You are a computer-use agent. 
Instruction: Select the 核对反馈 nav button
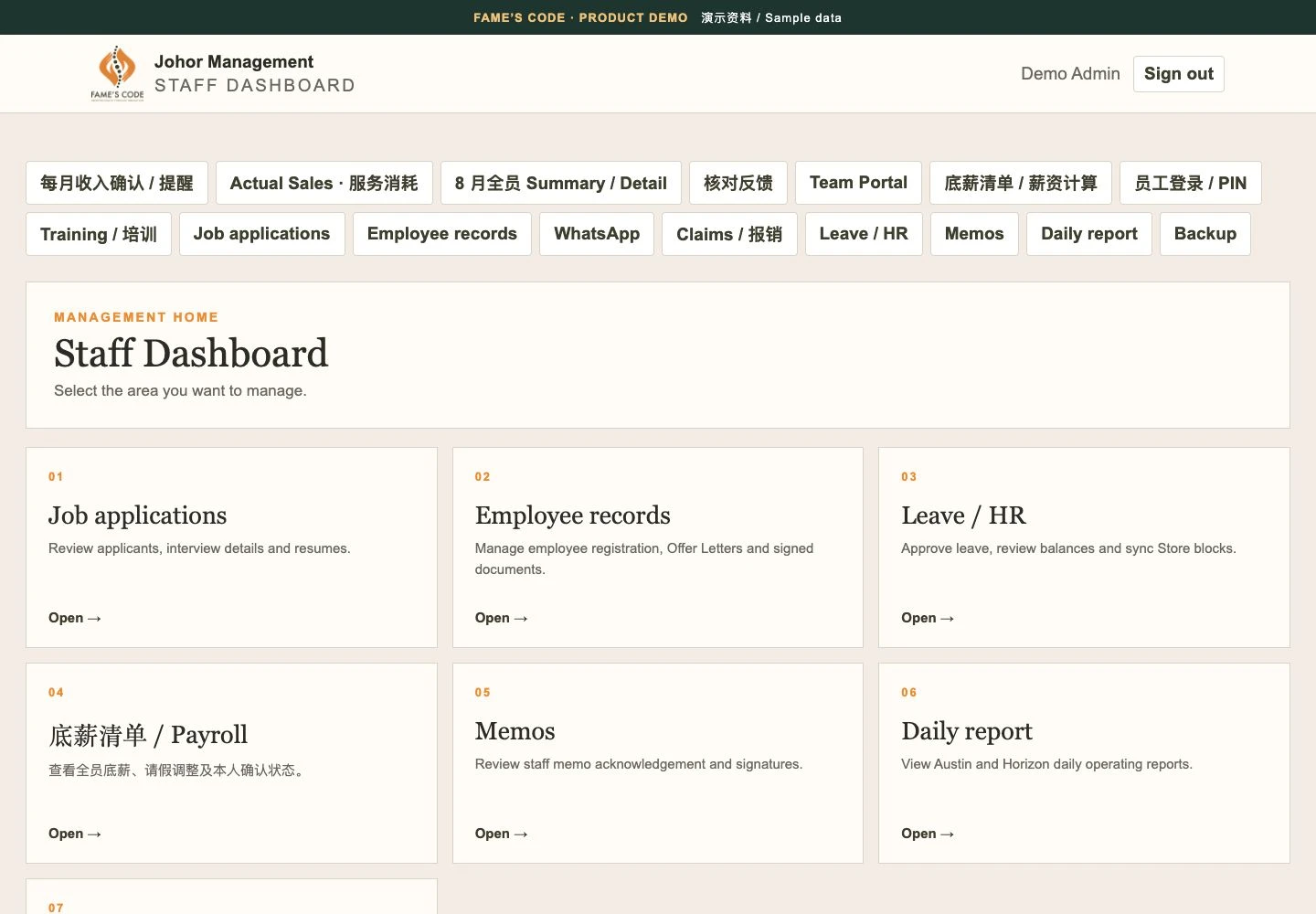coord(738,183)
